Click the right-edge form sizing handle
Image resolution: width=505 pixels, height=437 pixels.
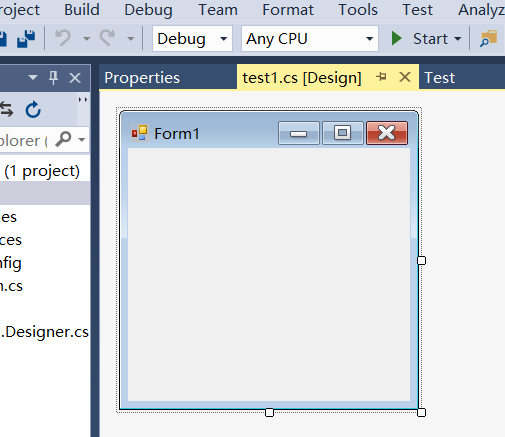click(421, 260)
